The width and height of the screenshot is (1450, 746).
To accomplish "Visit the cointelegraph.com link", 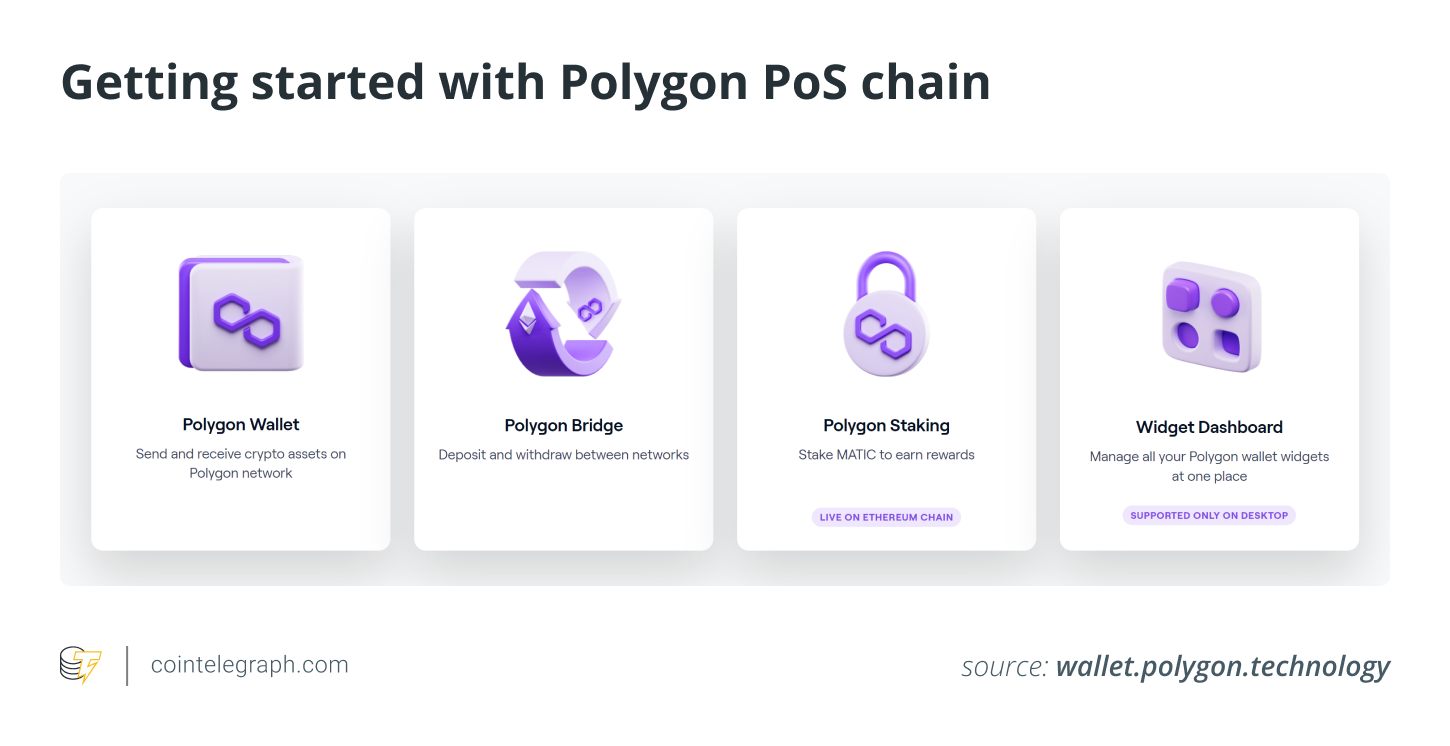I will coord(249,665).
